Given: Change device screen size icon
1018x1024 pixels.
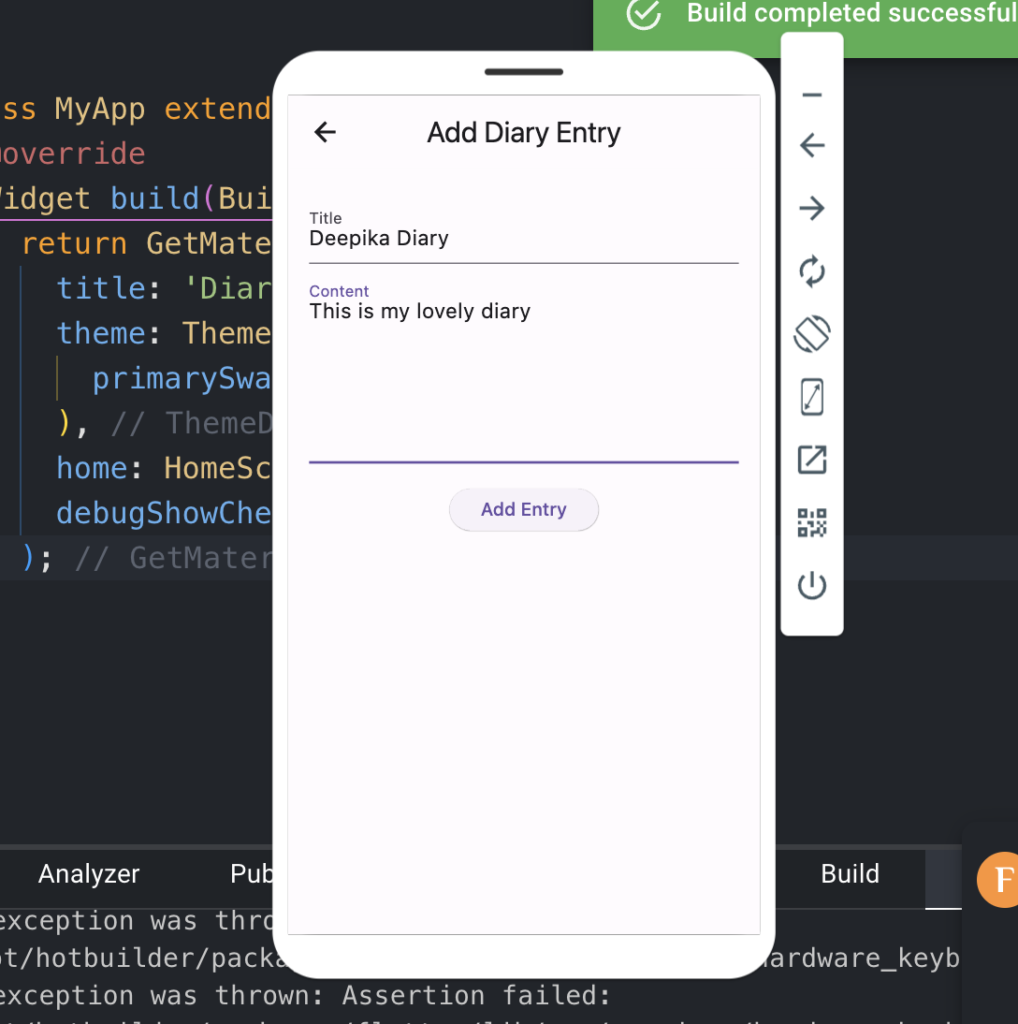Looking at the screenshot, I should pyautogui.click(x=812, y=397).
